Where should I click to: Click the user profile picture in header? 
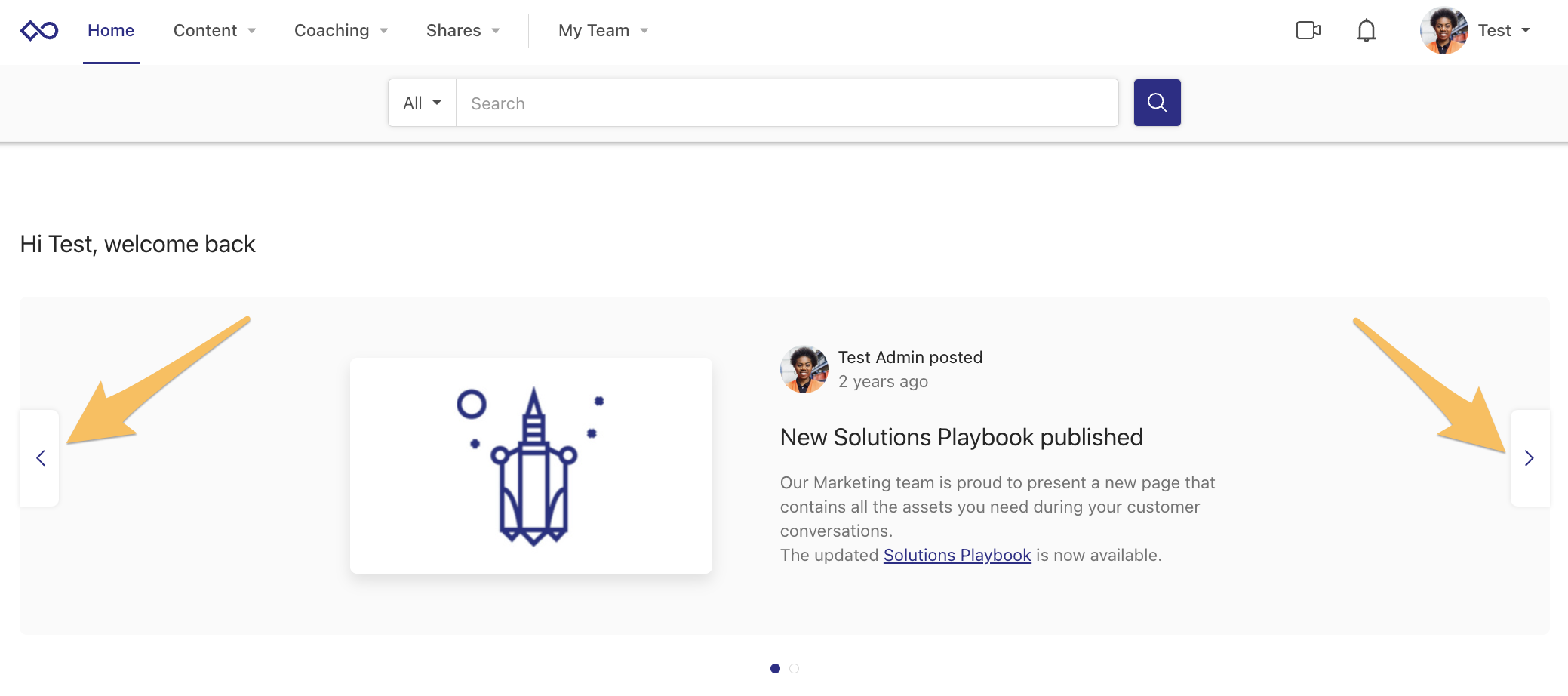tap(1443, 31)
